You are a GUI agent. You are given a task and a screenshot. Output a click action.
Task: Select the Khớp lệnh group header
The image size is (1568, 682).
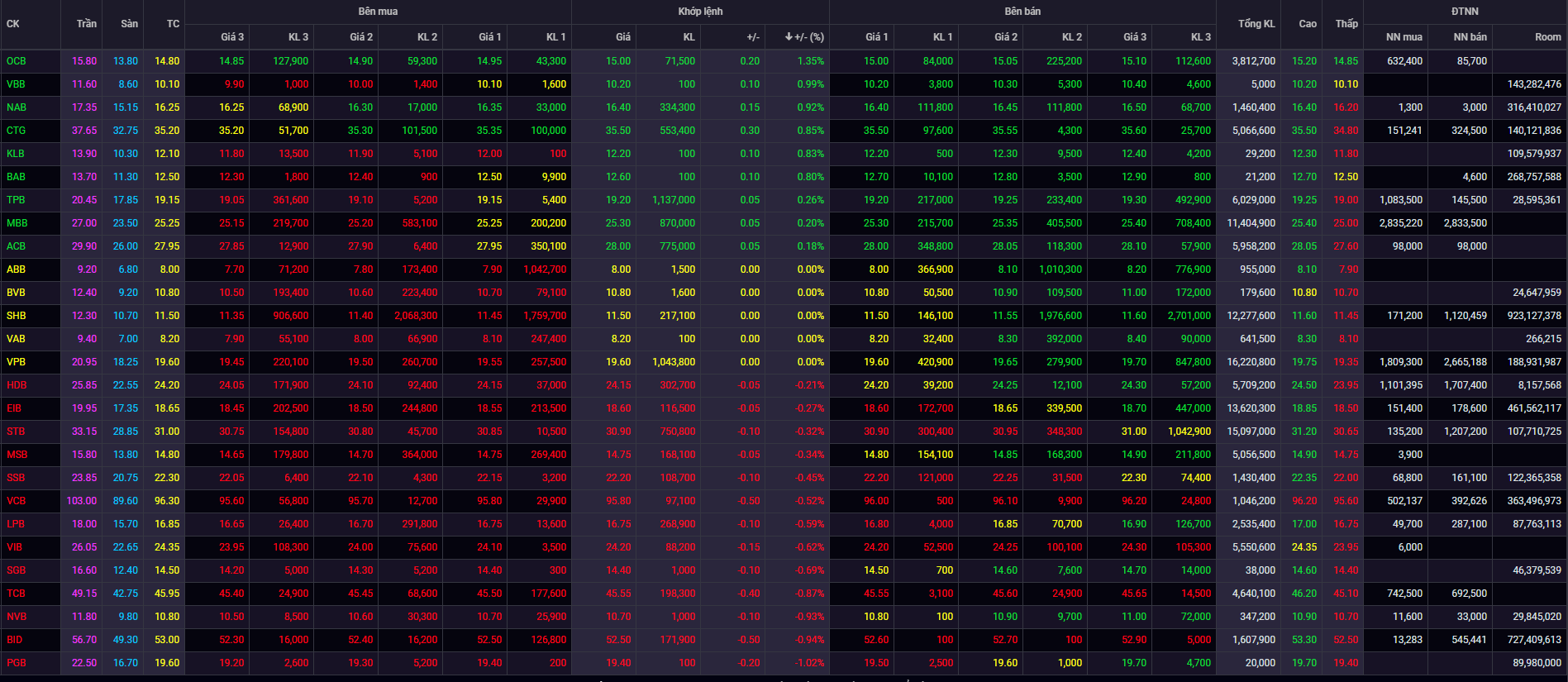[x=700, y=12]
